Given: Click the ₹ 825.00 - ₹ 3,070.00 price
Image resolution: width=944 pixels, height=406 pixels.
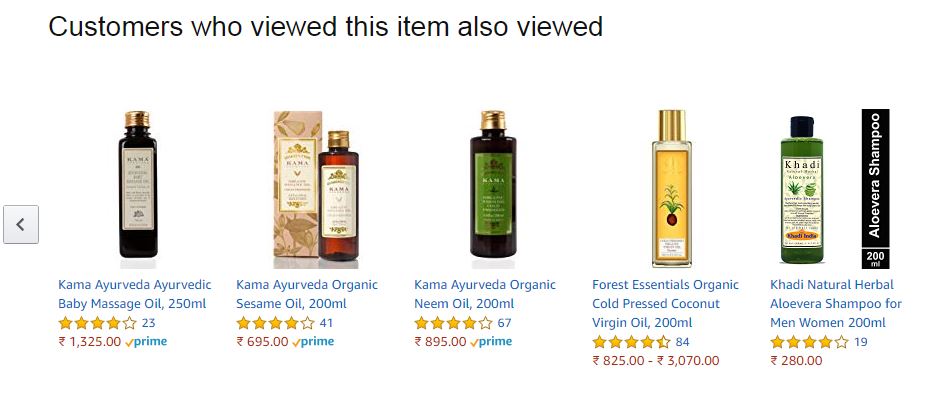Looking at the screenshot, I should click(x=656, y=361).
